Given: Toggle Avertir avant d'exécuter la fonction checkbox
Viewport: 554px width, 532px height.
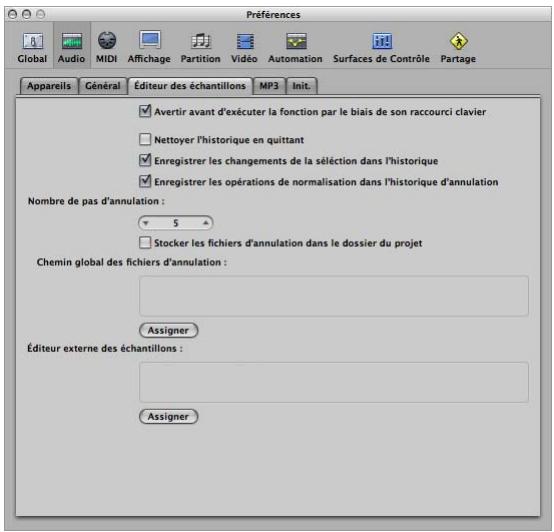Looking at the screenshot, I should pos(145,111).
